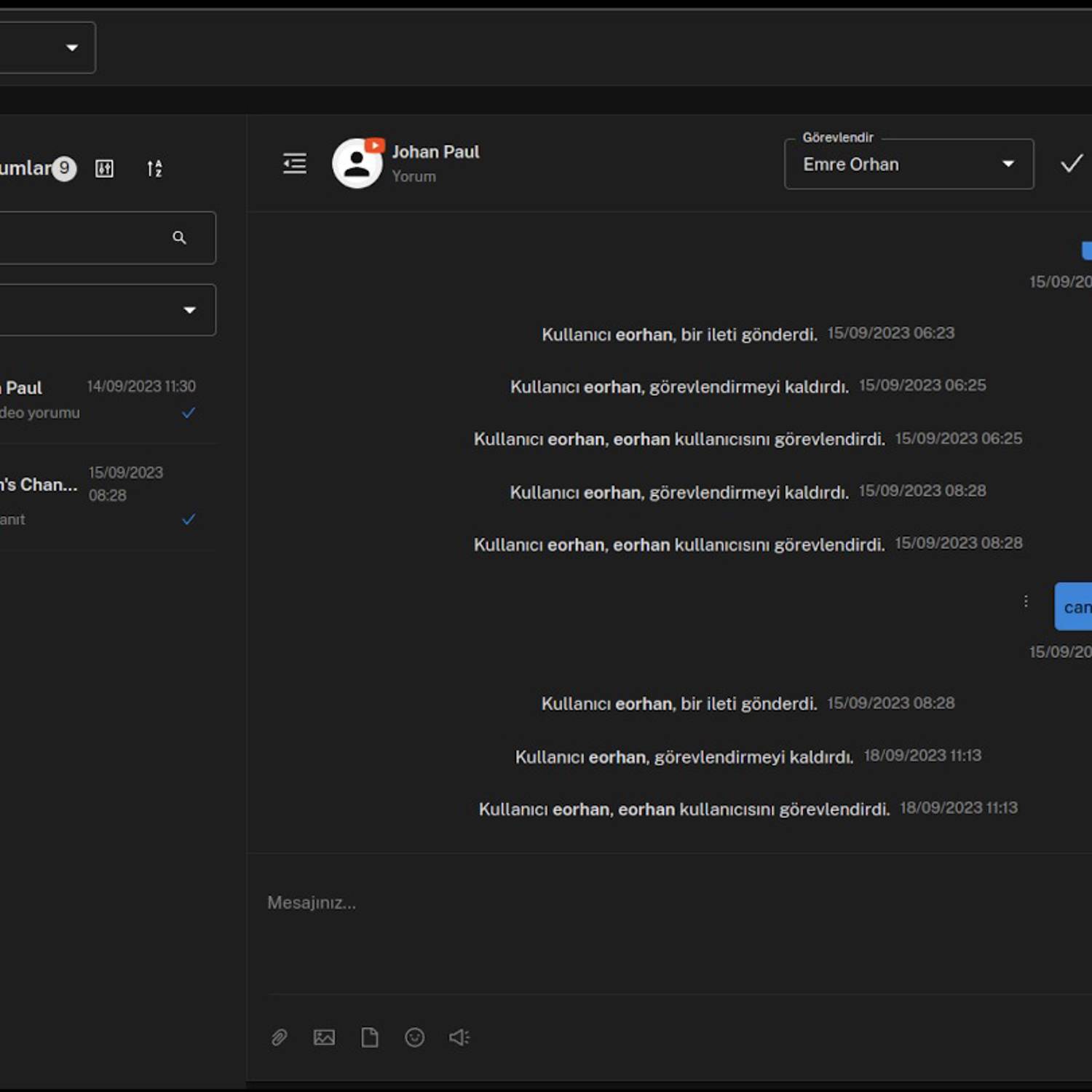The height and width of the screenshot is (1092, 1092).
Task: Open the three-dot message options menu
Action: click(1026, 601)
